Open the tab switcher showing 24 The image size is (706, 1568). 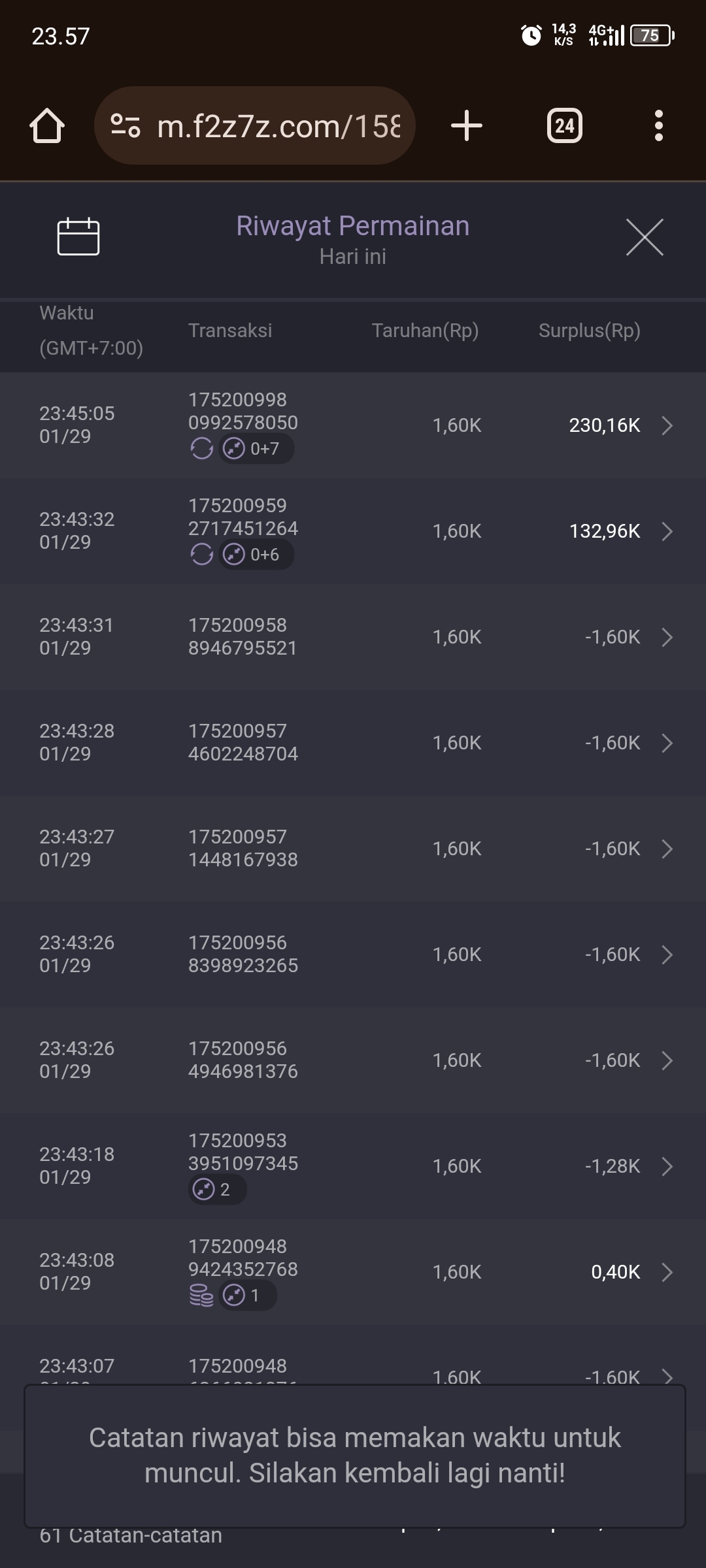pyautogui.click(x=565, y=125)
